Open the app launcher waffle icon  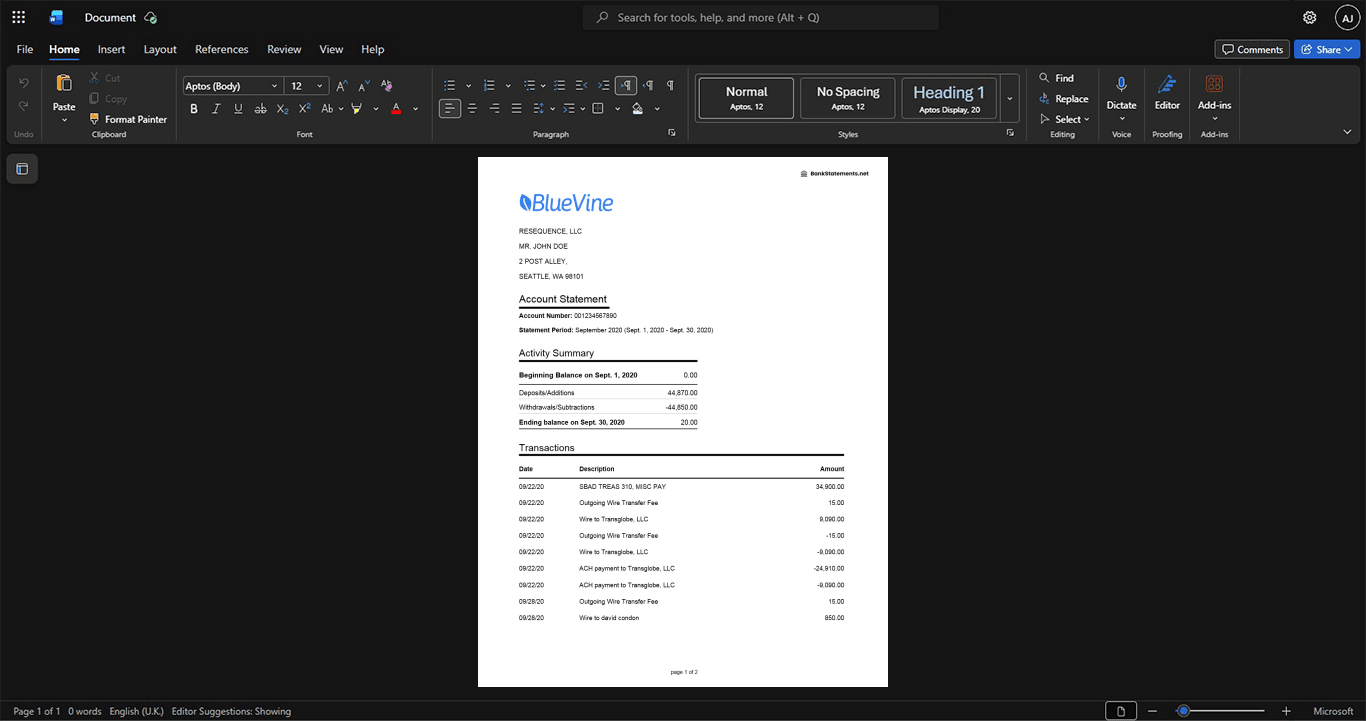coord(18,17)
